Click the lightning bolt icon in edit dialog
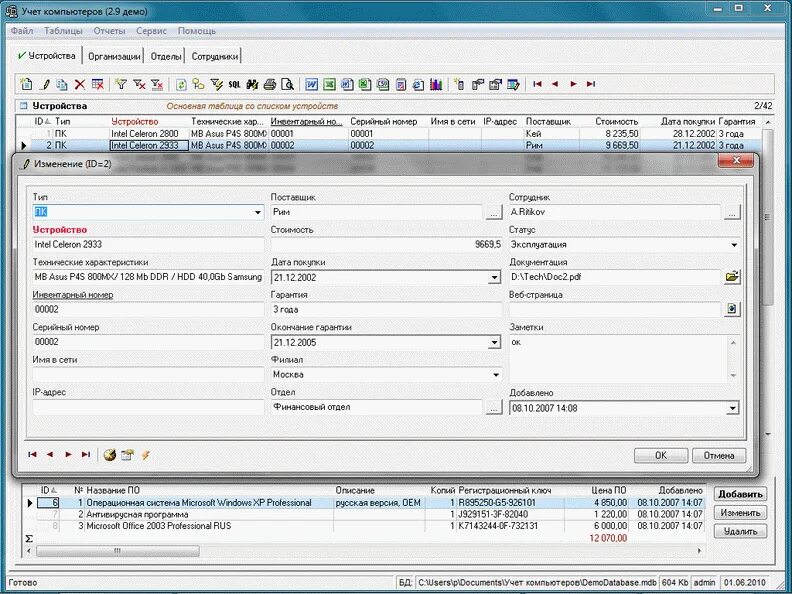 pyautogui.click(x=145, y=455)
